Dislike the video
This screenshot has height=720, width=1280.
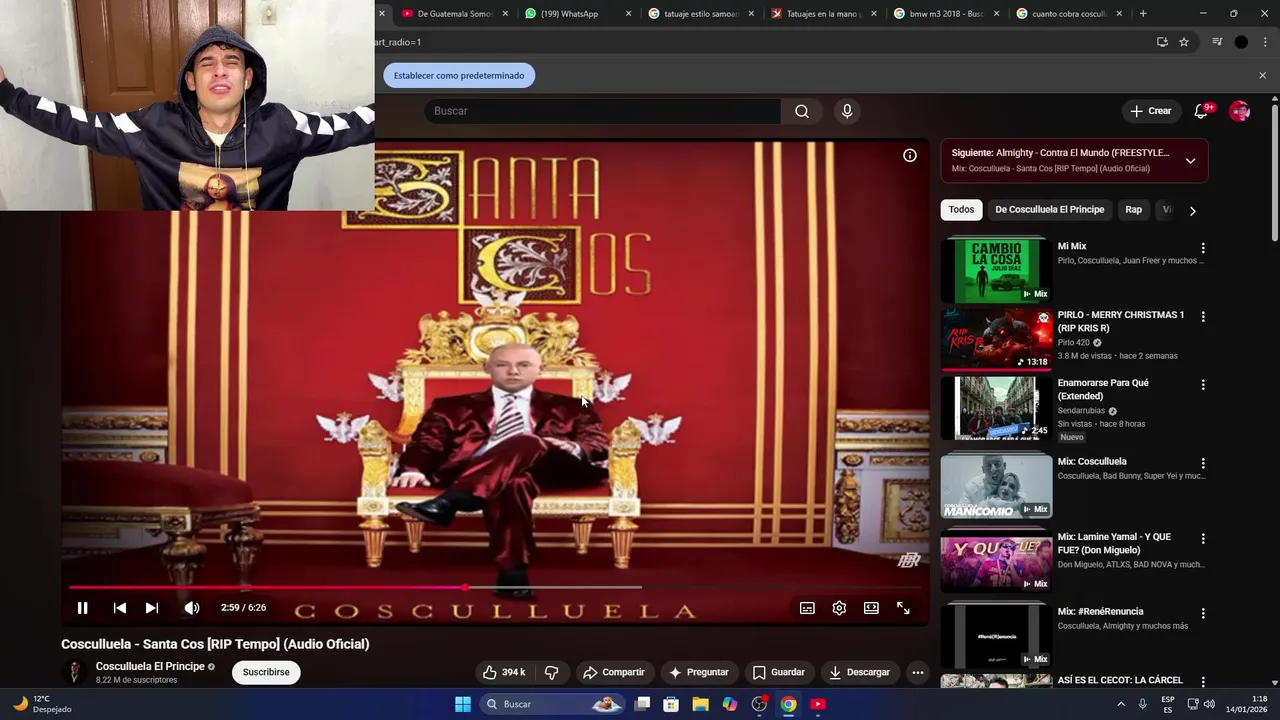551,672
